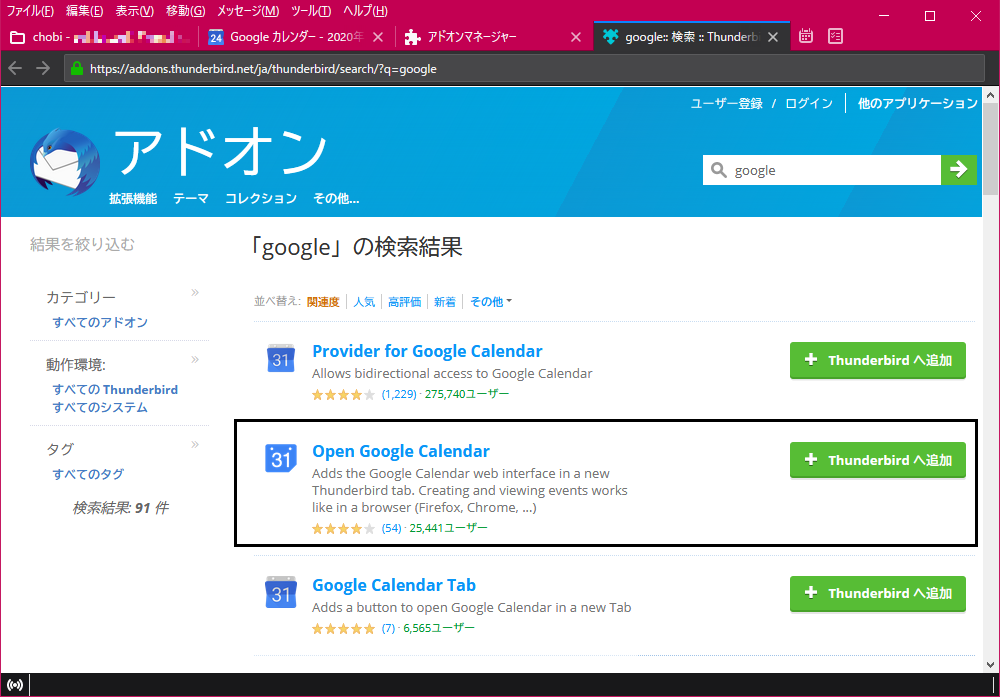
Task: Switch to the chobi mail folder tab
Action: [100, 37]
